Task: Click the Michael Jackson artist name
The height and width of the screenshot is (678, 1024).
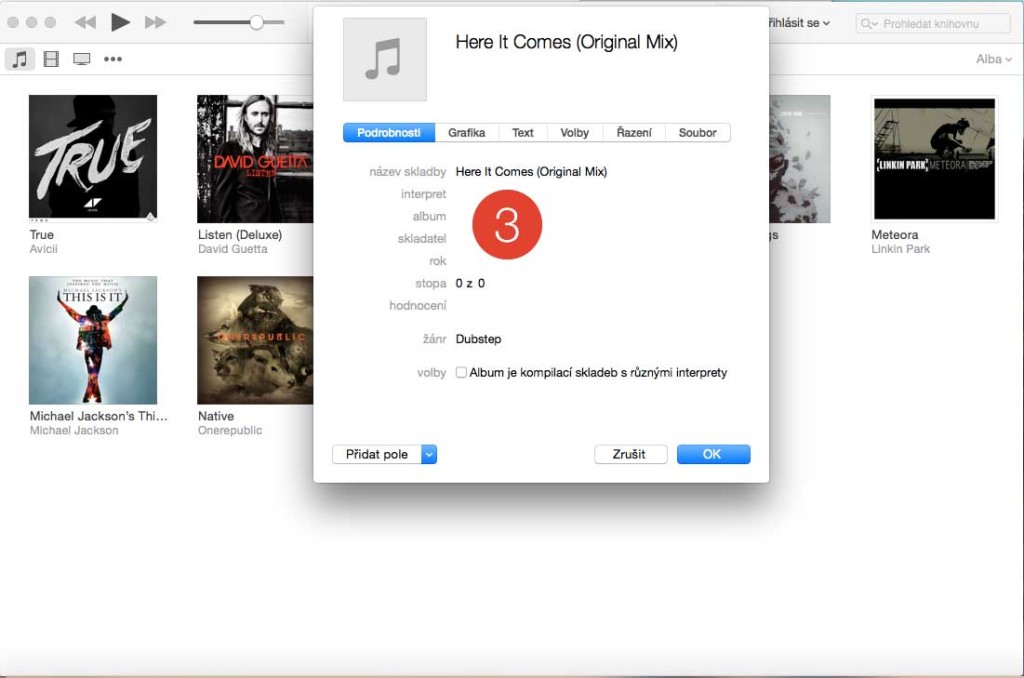Action: (74, 430)
